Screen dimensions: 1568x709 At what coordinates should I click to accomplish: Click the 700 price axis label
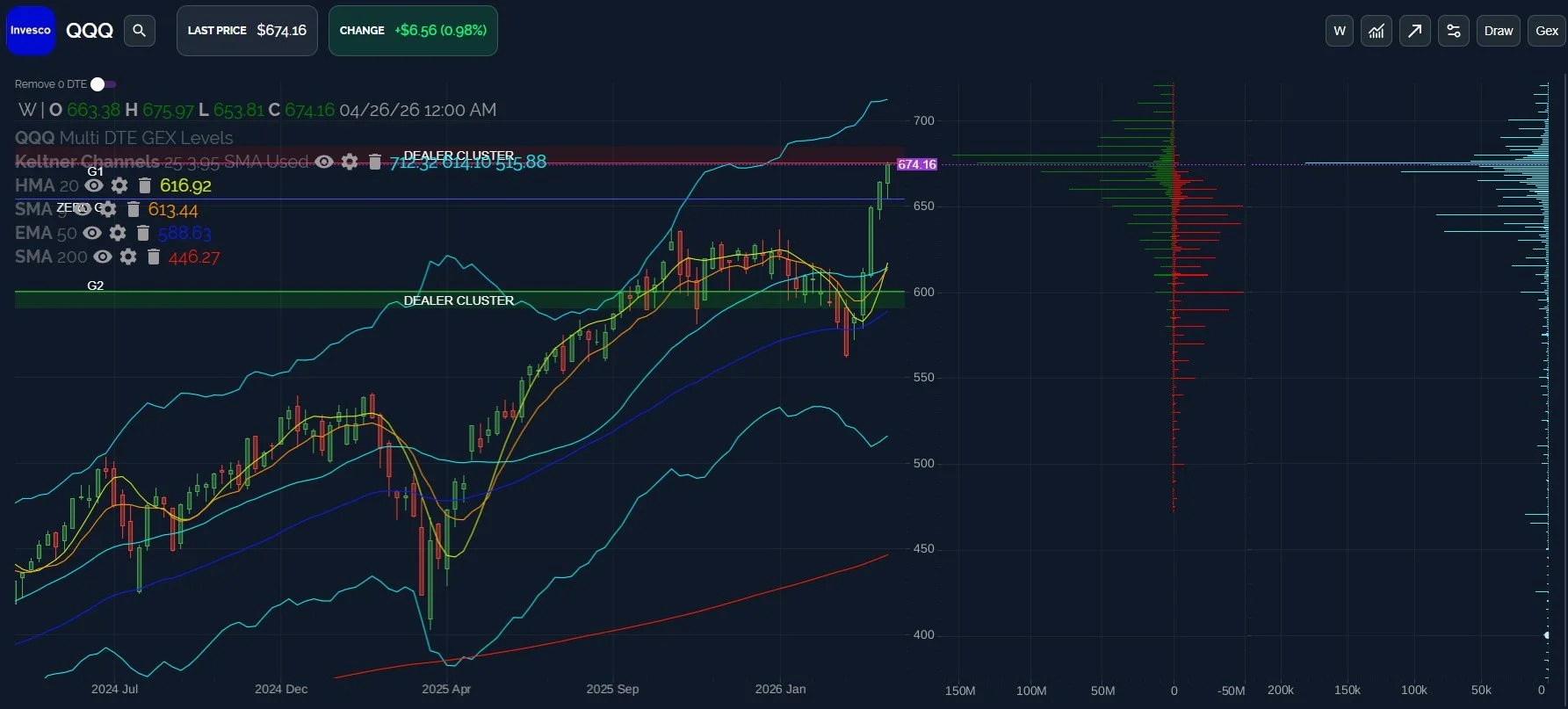[924, 120]
